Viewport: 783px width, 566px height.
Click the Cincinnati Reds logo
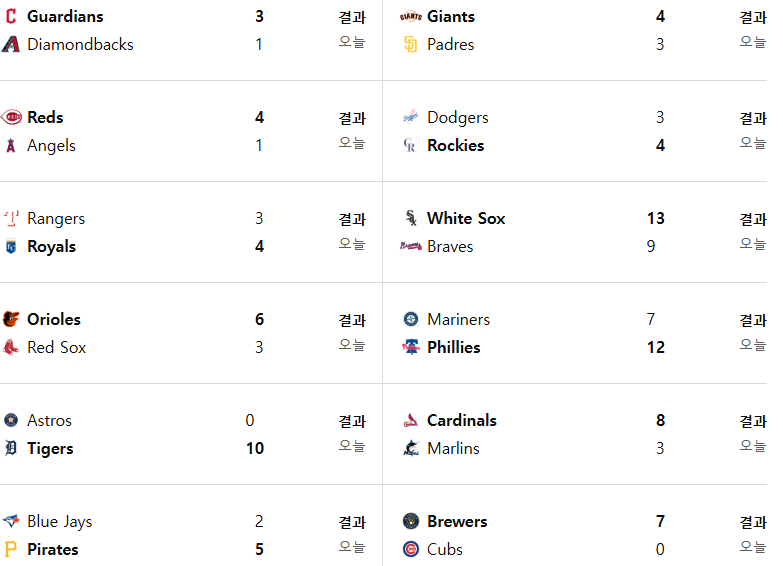(x=11, y=117)
